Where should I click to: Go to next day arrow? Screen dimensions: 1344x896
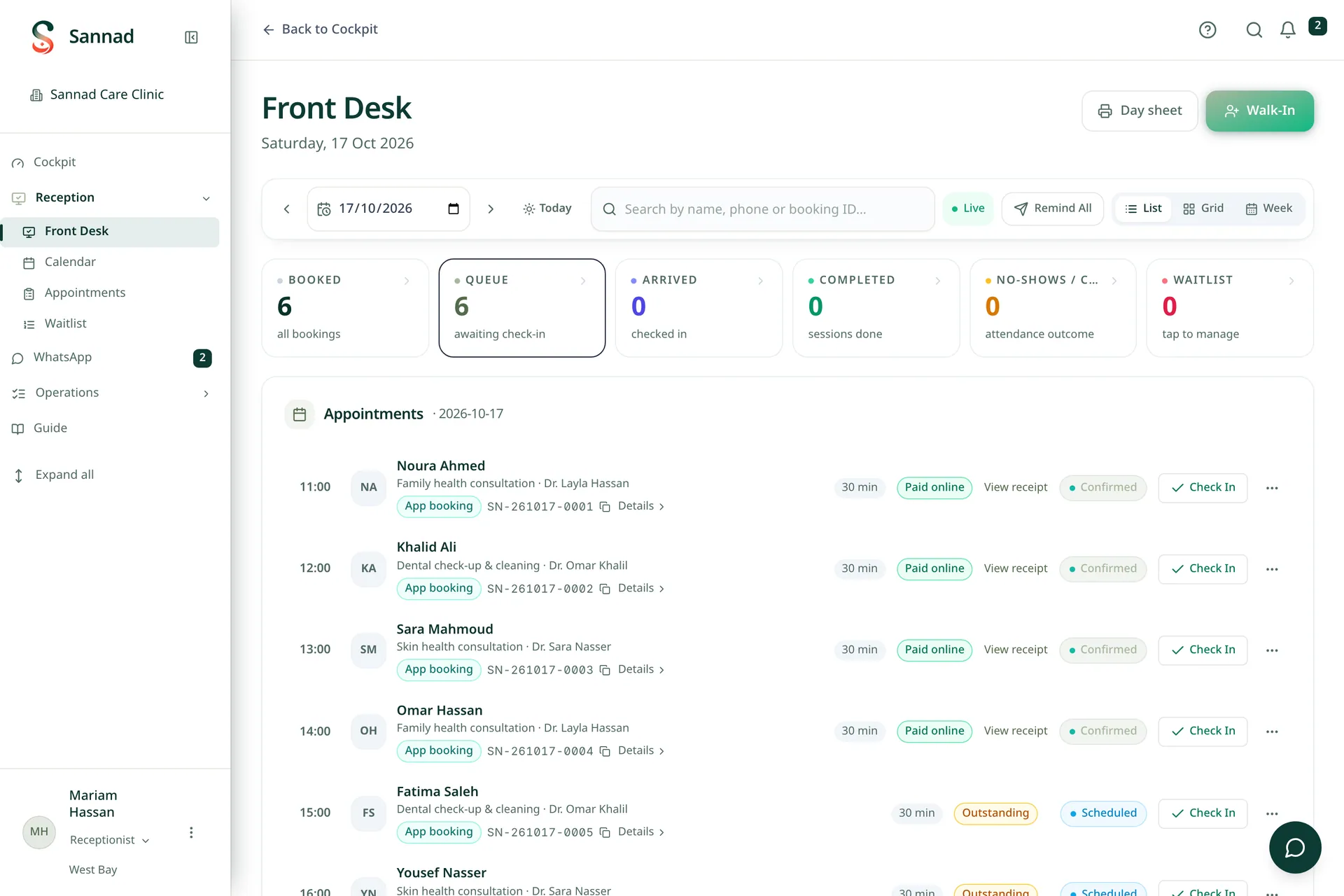click(x=491, y=209)
